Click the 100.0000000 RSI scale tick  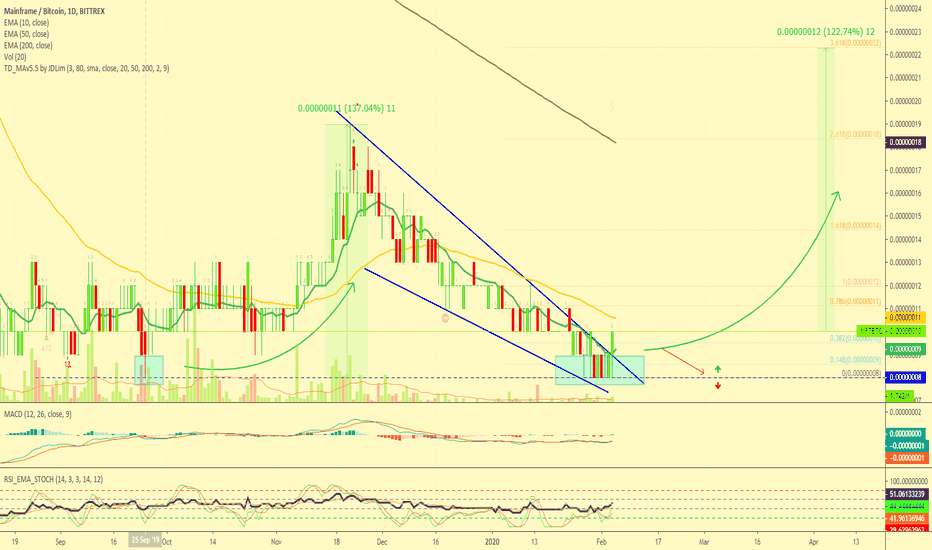(907, 481)
